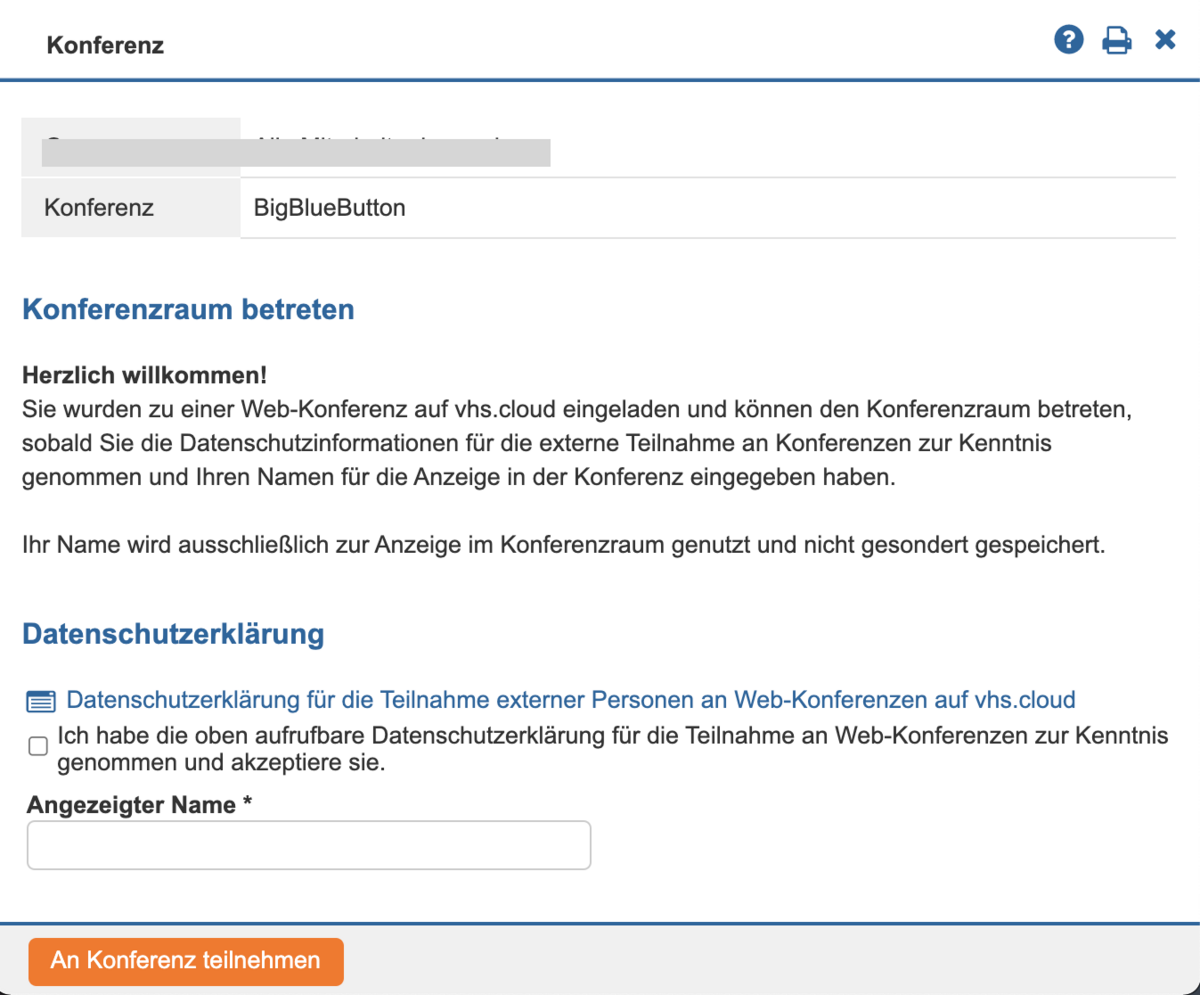This screenshot has height=995, width=1200.
Task: Click the 'Angezeigter Name *' field label
Action: point(130,805)
